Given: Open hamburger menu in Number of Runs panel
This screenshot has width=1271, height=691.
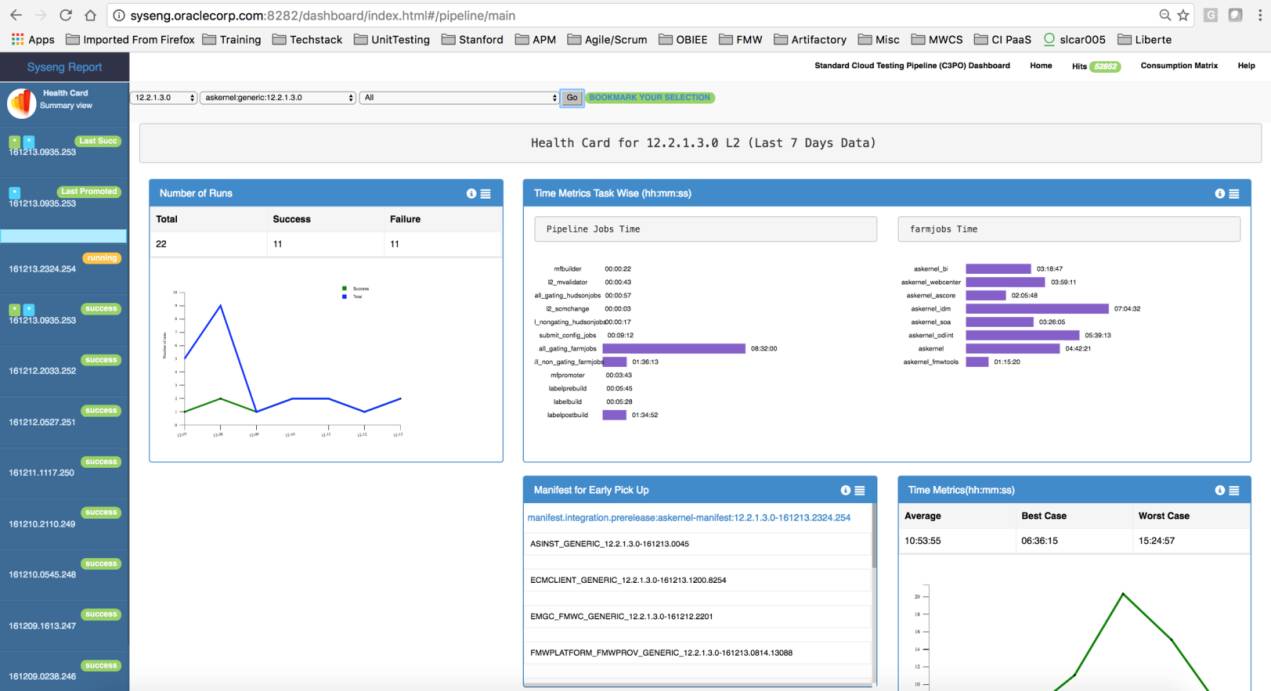Looking at the screenshot, I should 485,194.
